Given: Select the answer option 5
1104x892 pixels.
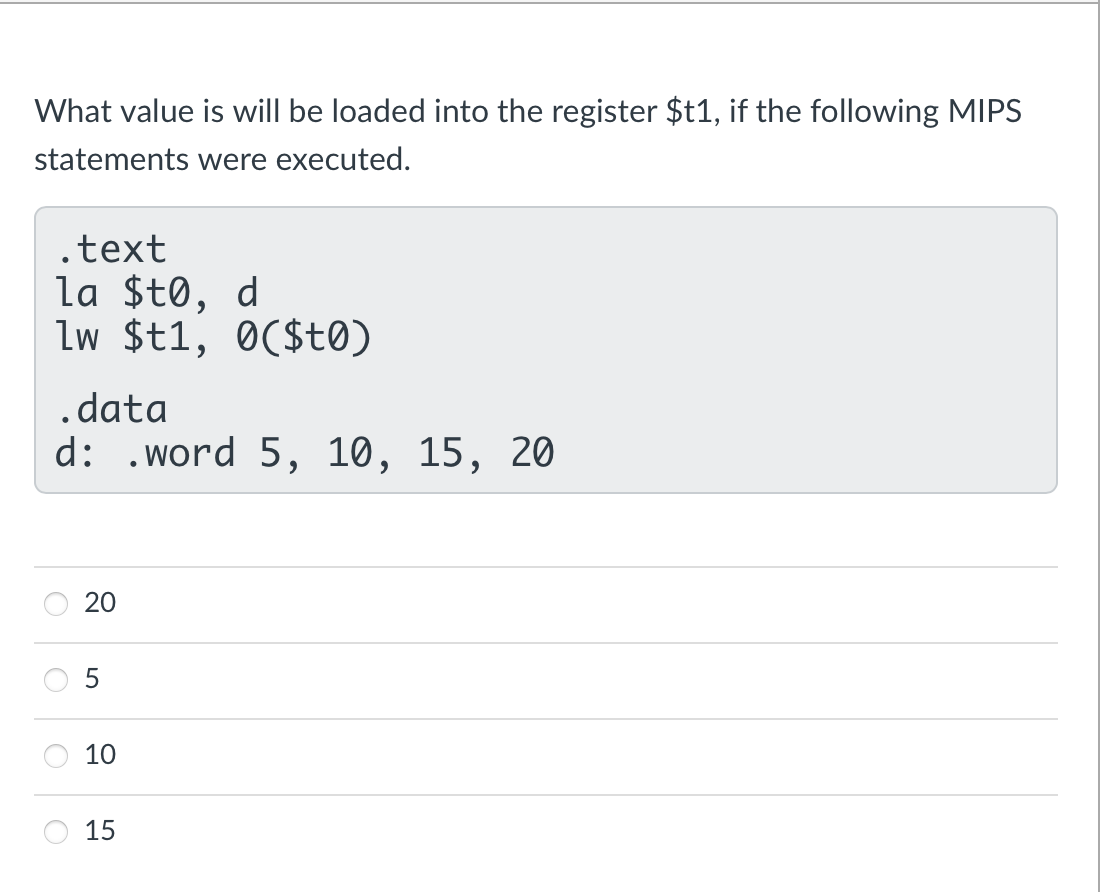Looking at the screenshot, I should [97, 679].
